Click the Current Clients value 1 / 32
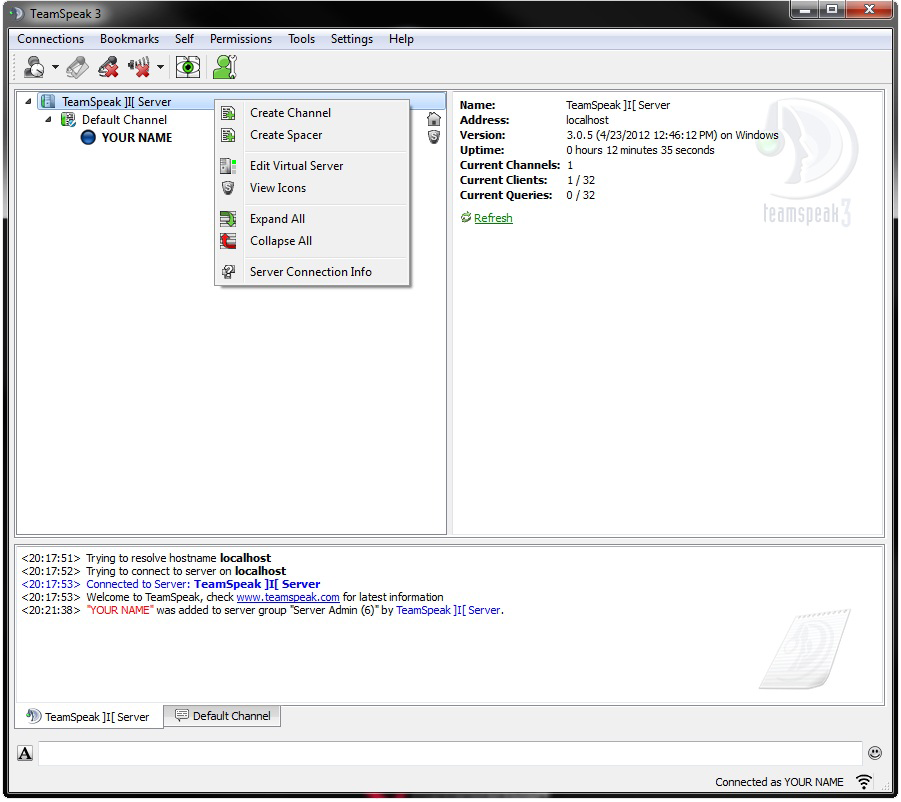This screenshot has height=802, width=901. (580, 180)
